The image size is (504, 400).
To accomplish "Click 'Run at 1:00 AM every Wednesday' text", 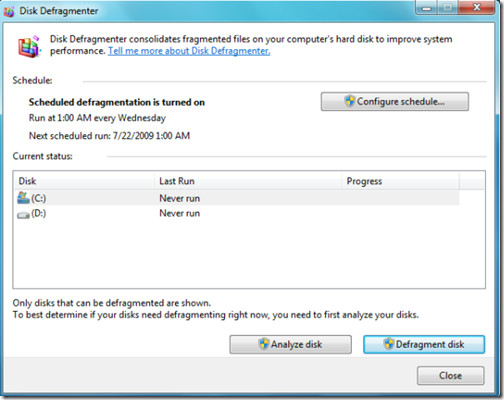I will pos(97,118).
